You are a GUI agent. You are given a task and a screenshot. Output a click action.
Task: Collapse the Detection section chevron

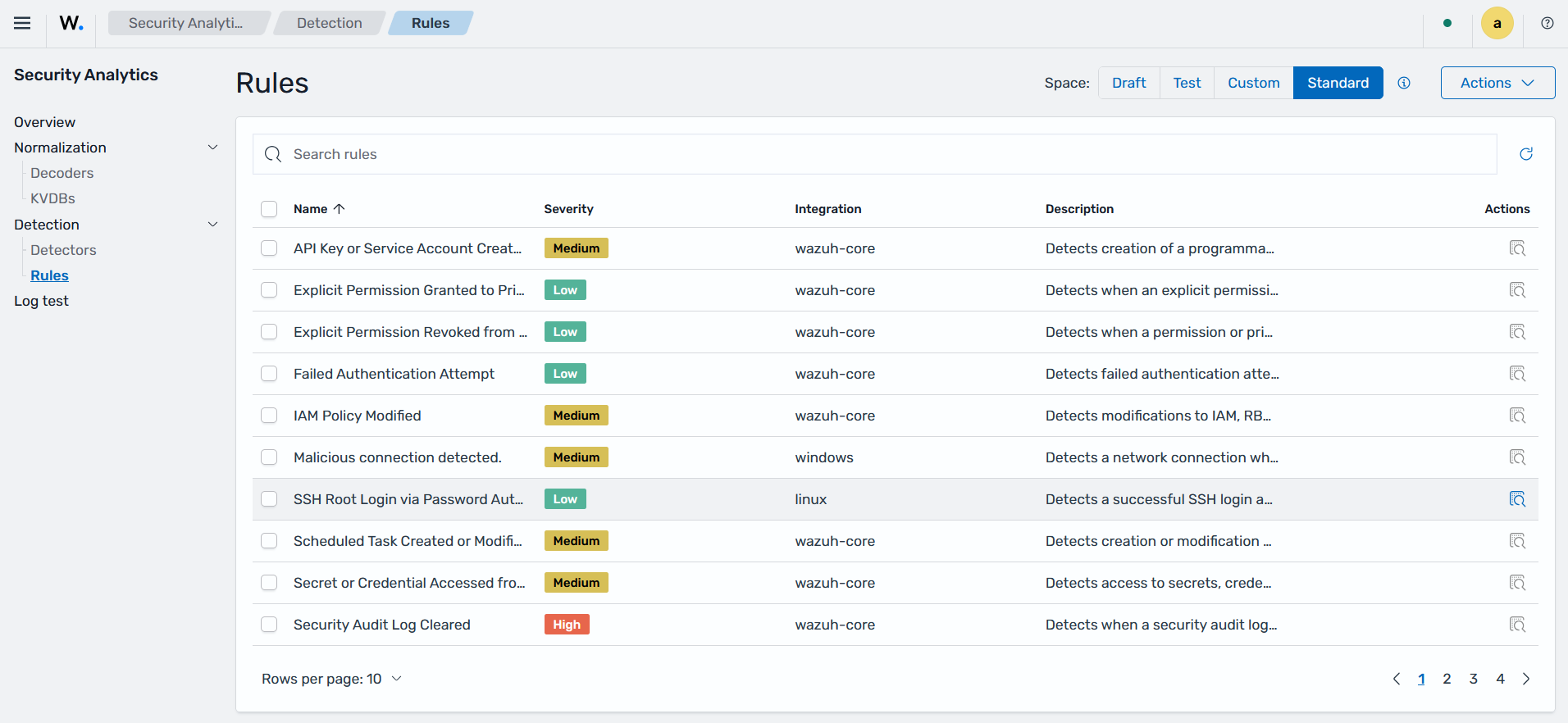(x=212, y=225)
